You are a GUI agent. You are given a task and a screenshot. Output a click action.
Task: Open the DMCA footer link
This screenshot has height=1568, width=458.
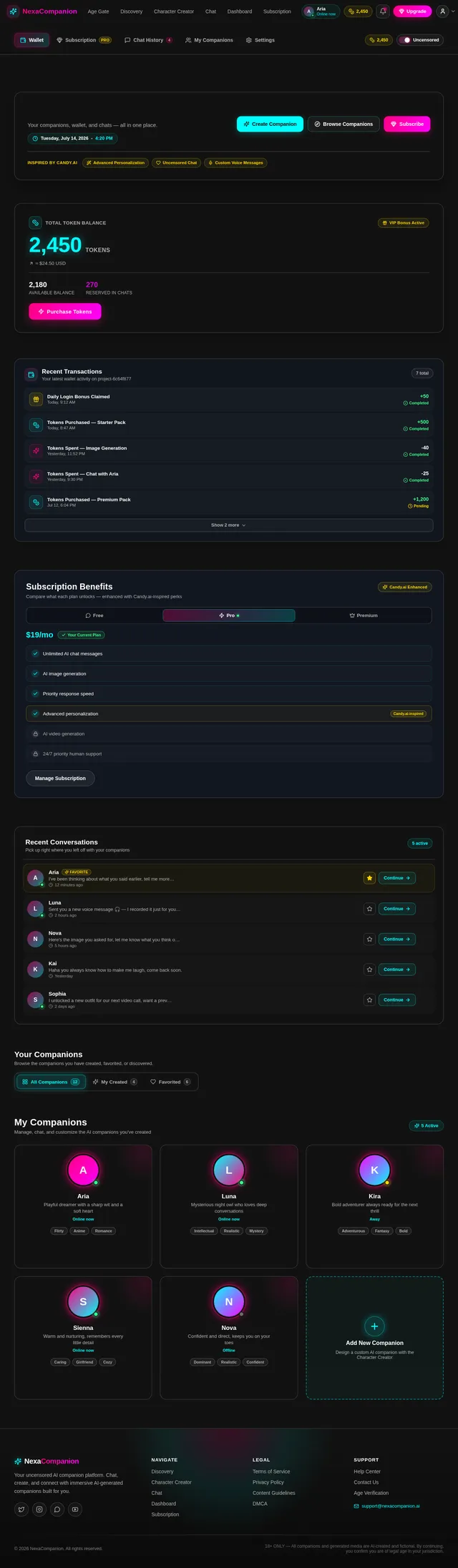coord(260,1504)
